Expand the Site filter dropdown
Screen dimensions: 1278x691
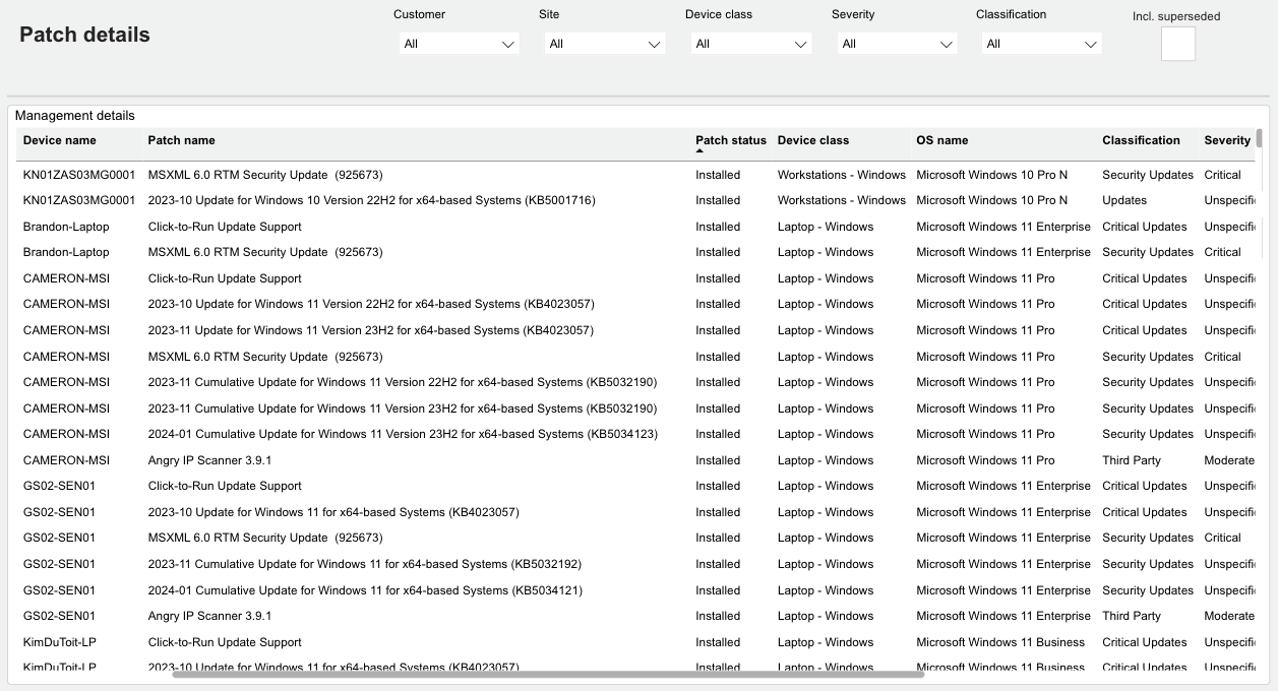click(x=604, y=44)
